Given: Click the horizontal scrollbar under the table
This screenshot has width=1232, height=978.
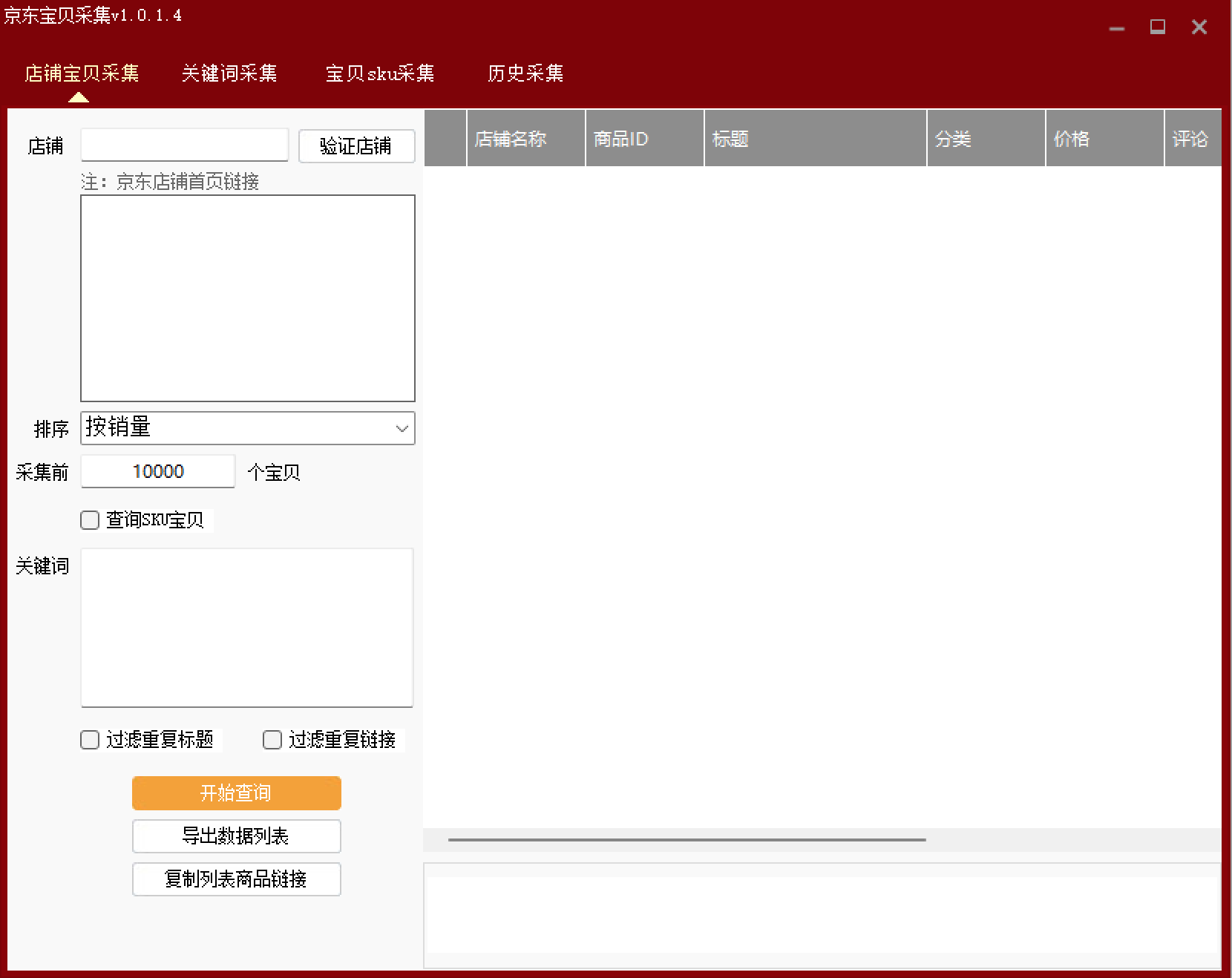Looking at the screenshot, I should (687, 840).
